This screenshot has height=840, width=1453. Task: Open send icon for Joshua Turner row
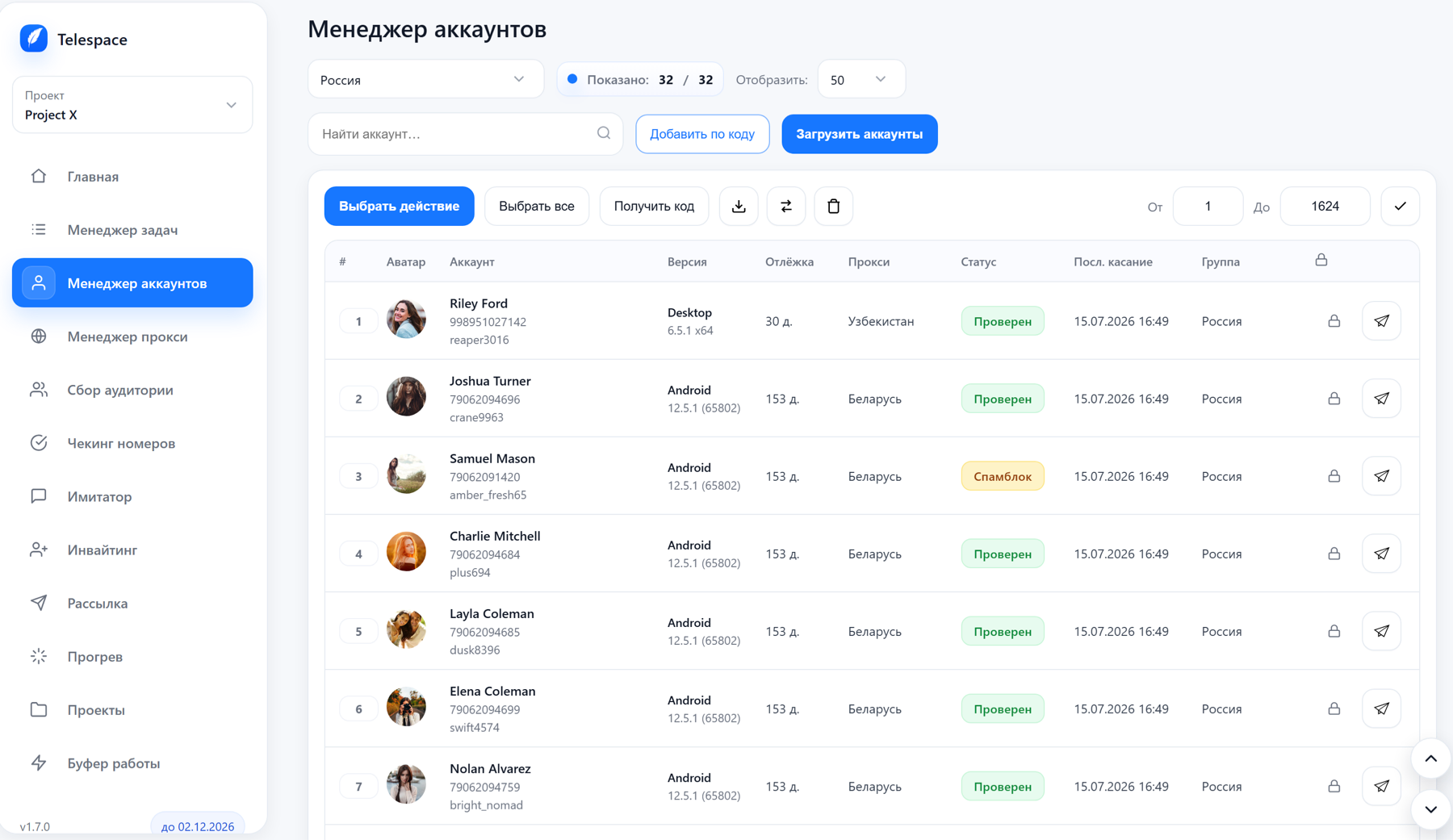(1382, 399)
